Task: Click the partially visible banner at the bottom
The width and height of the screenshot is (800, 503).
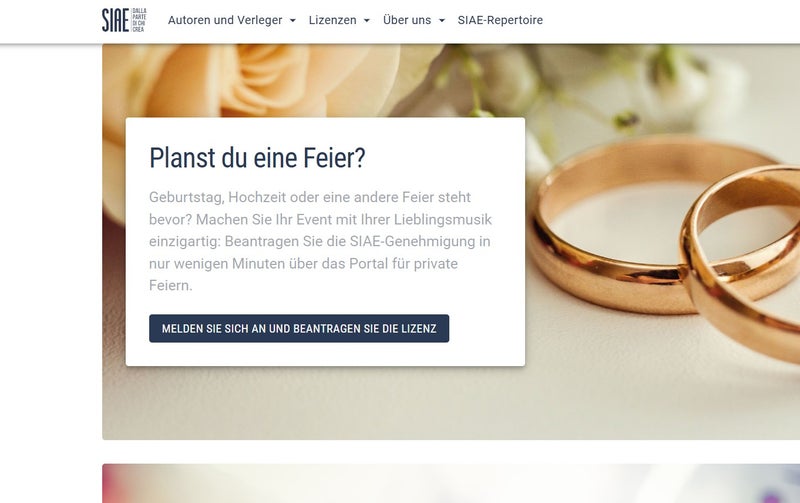Action: (x=451, y=483)
